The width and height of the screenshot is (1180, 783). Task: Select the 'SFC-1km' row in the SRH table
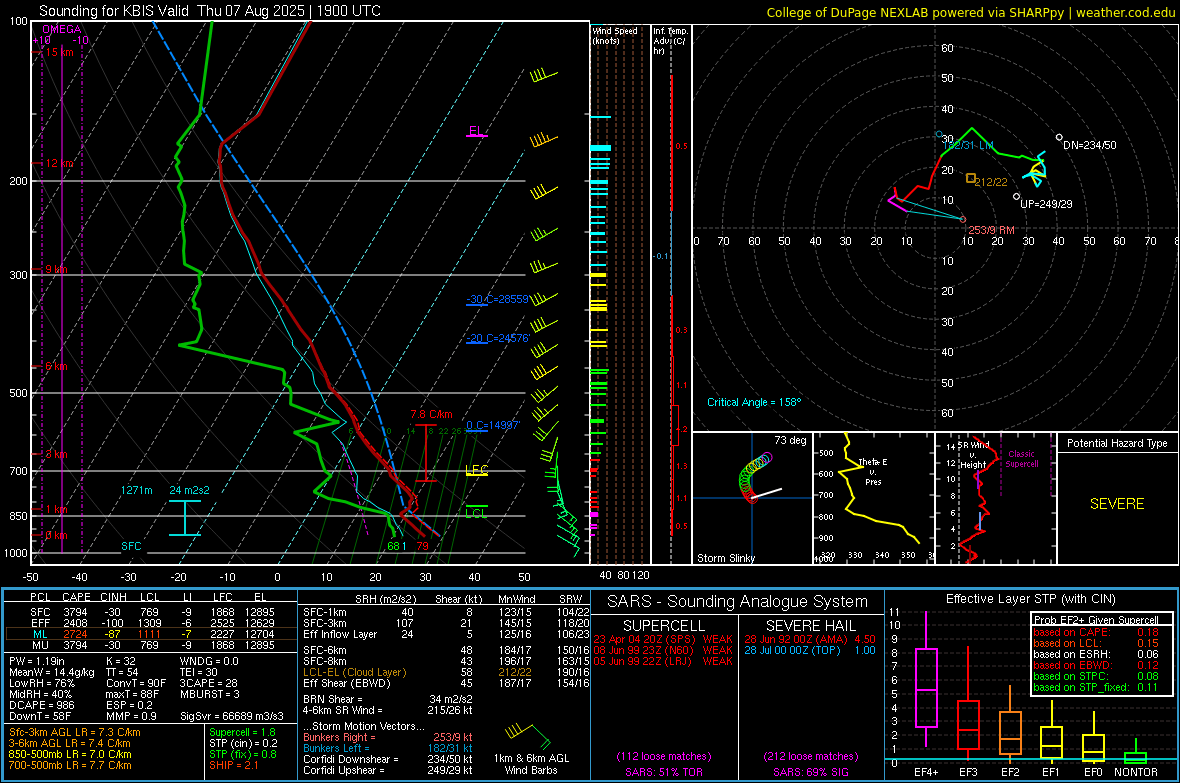coord(446,612)
